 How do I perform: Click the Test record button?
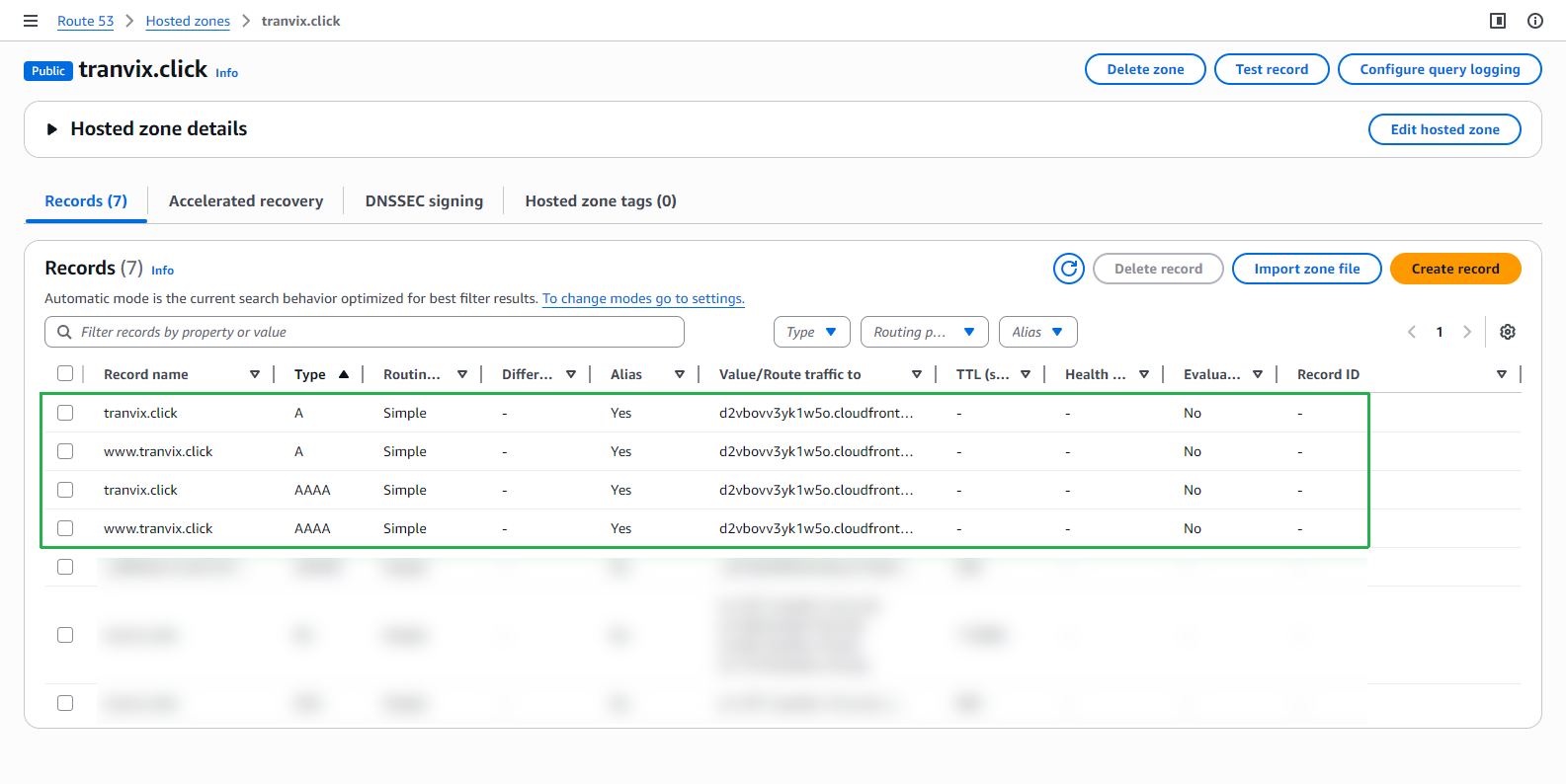pos(1272,69)
